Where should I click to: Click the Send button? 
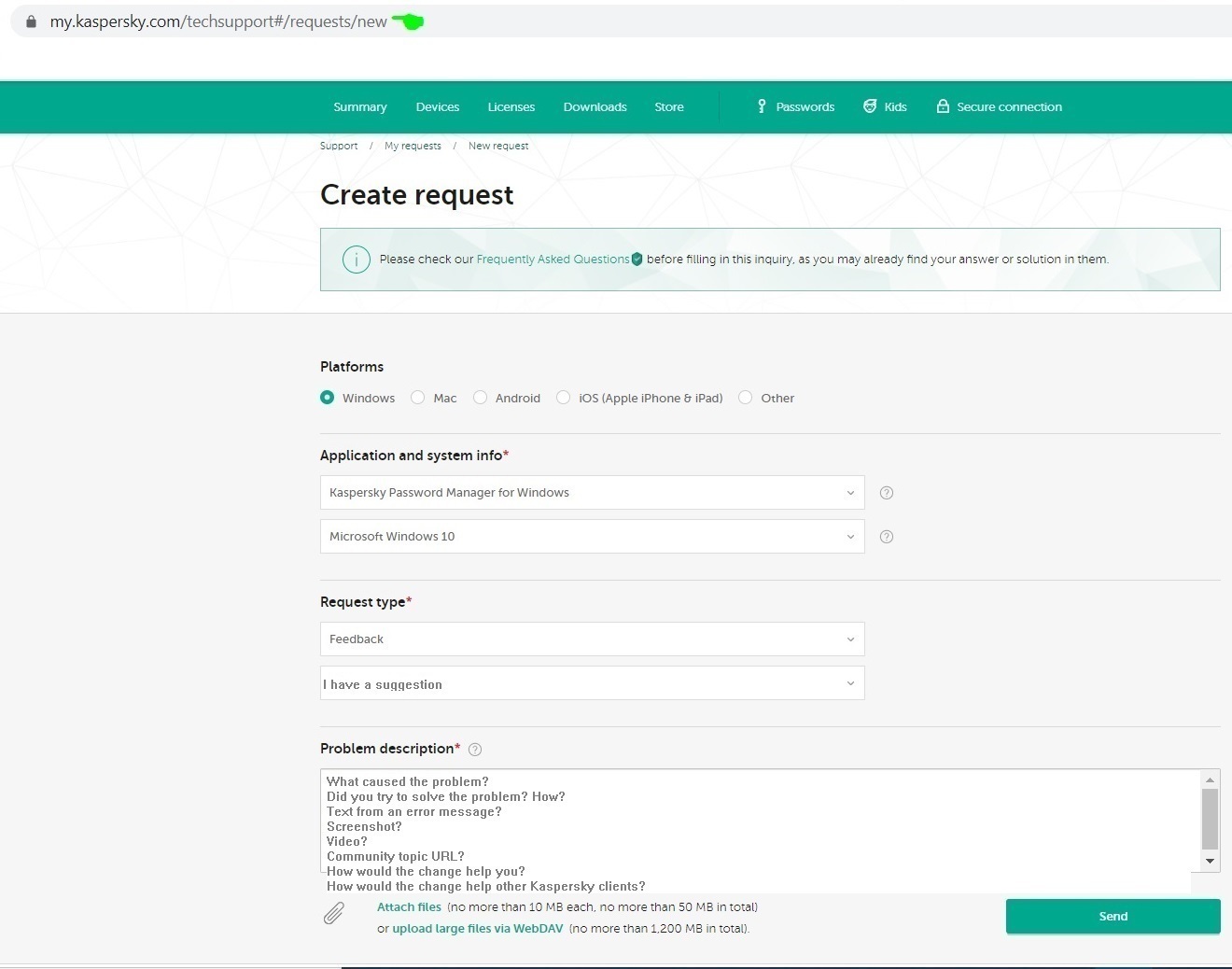point(1113,917)
